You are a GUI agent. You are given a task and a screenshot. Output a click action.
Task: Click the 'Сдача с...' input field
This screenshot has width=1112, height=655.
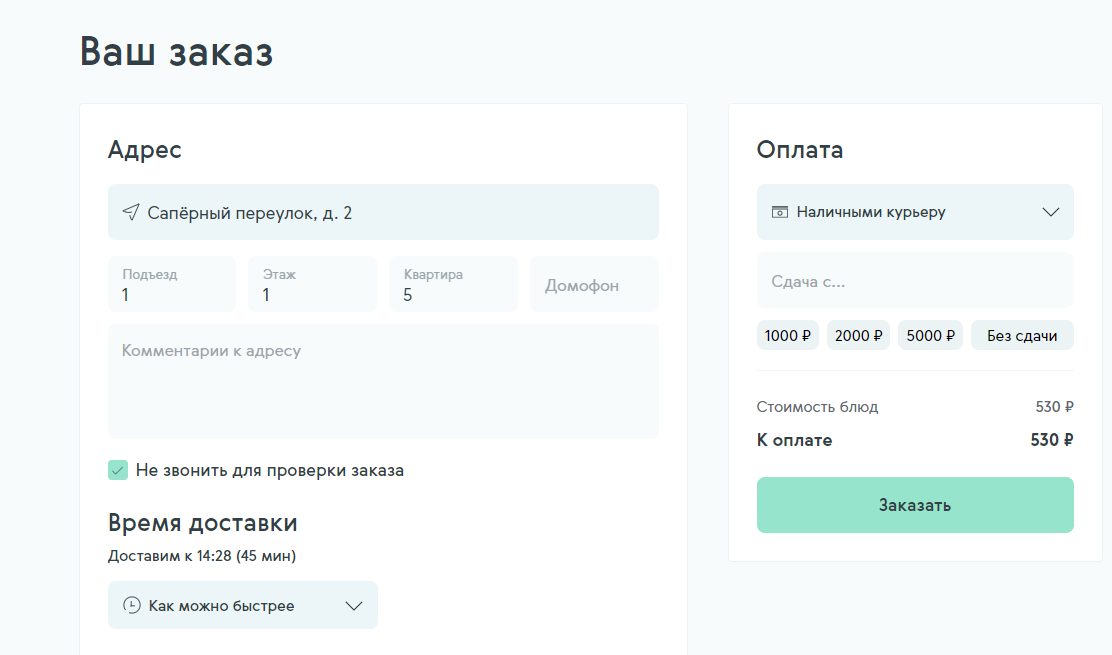(x=914, y=281)
